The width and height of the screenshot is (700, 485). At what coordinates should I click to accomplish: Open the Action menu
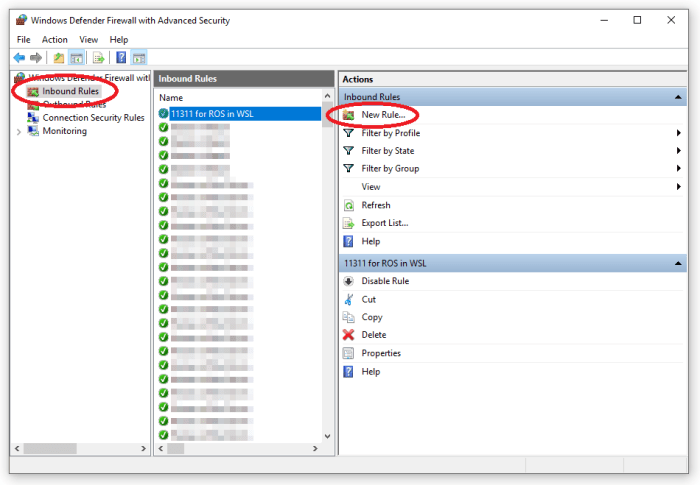[x=54, y=39]
